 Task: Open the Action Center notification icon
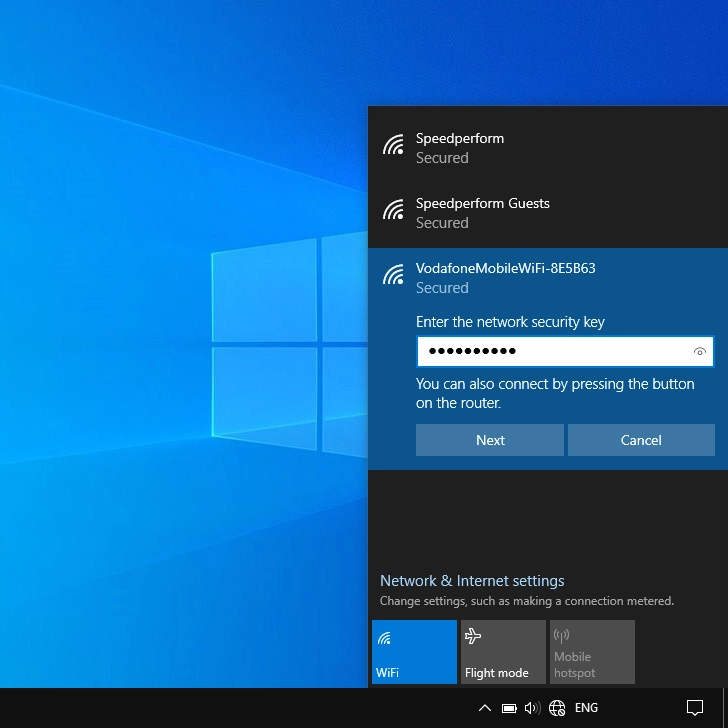695,708
